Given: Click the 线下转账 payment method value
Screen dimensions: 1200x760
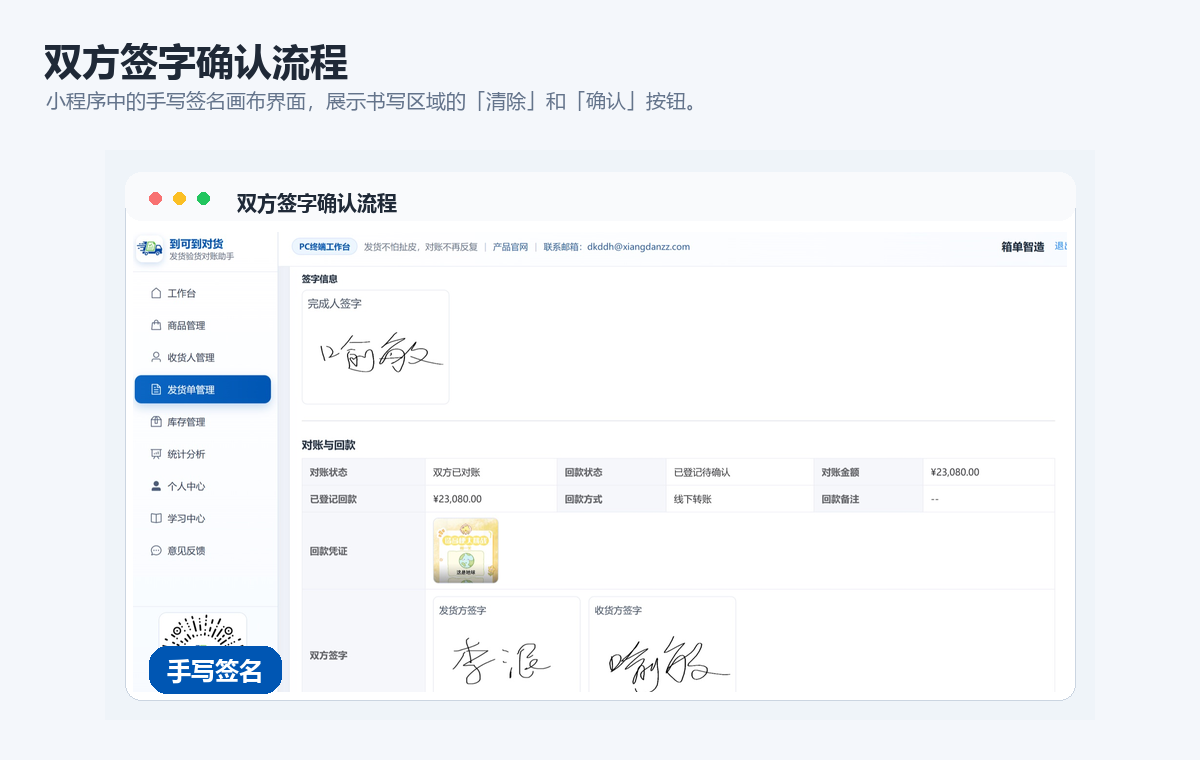Looking at the screenshot, I should (693, 499).
